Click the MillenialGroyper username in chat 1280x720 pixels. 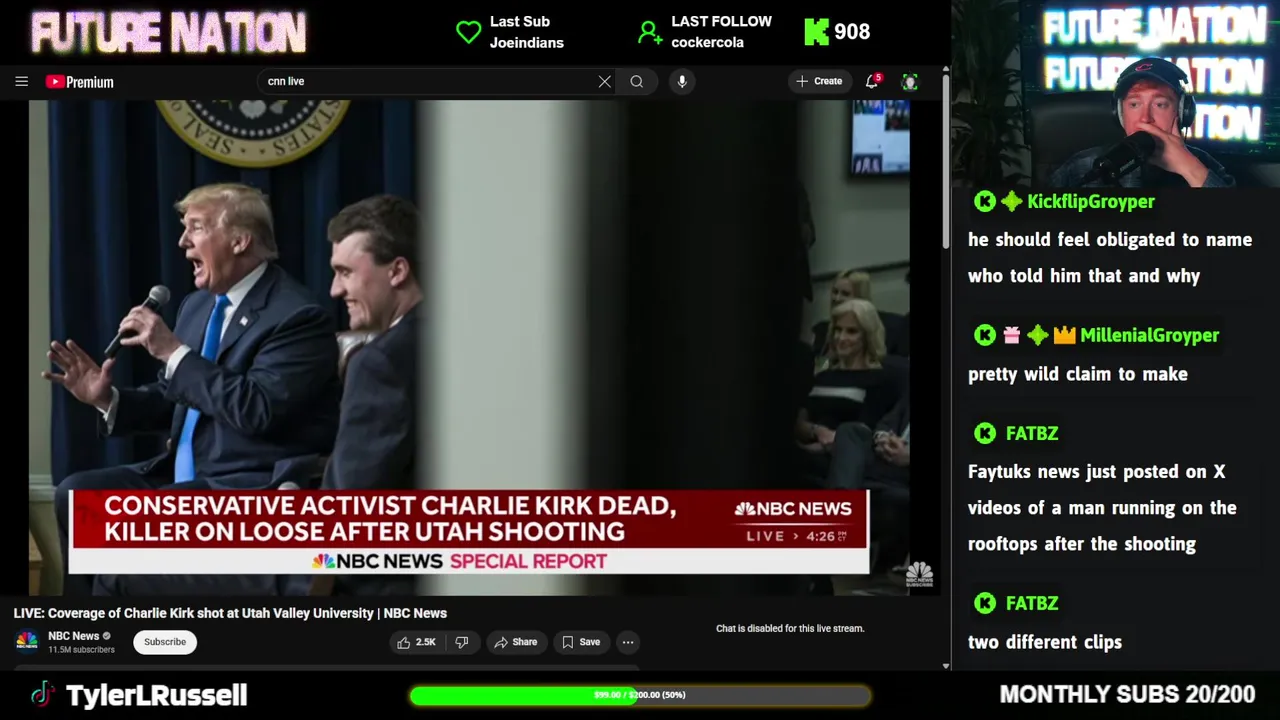1150,336
